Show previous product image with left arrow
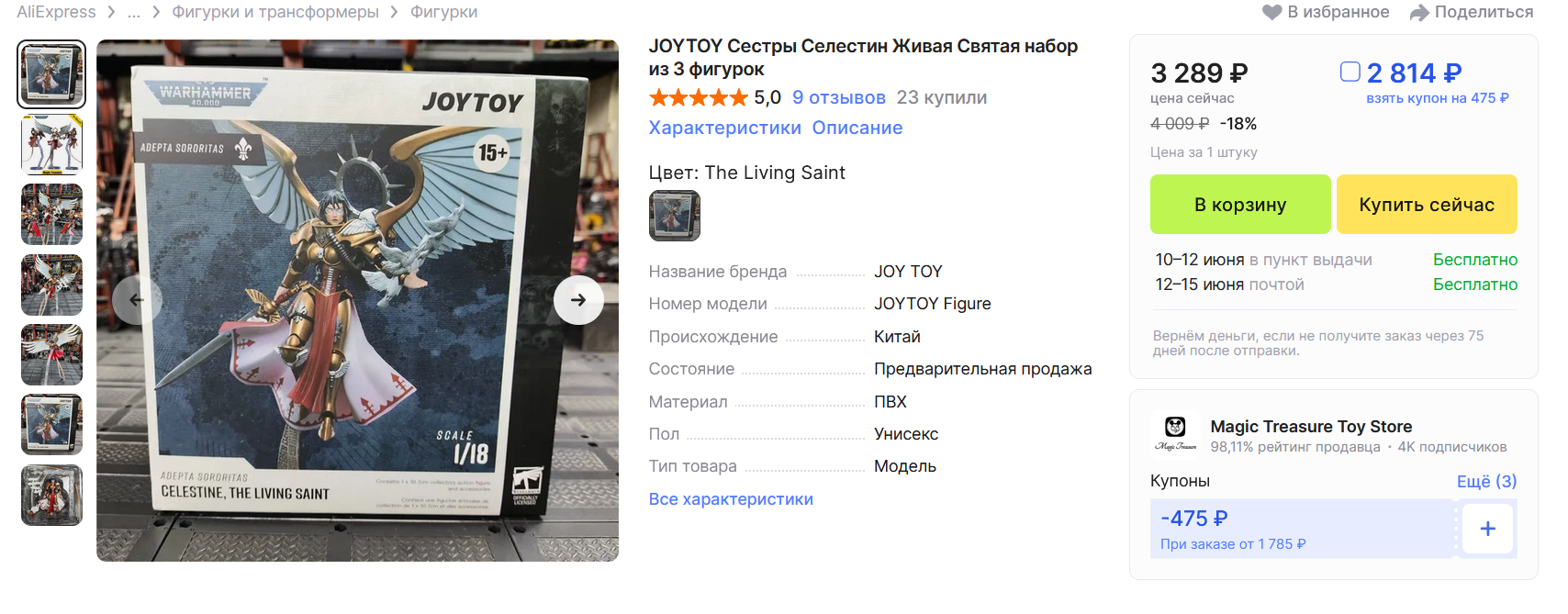The width and height of the screenshot is (1568, 614). [137, 299]
